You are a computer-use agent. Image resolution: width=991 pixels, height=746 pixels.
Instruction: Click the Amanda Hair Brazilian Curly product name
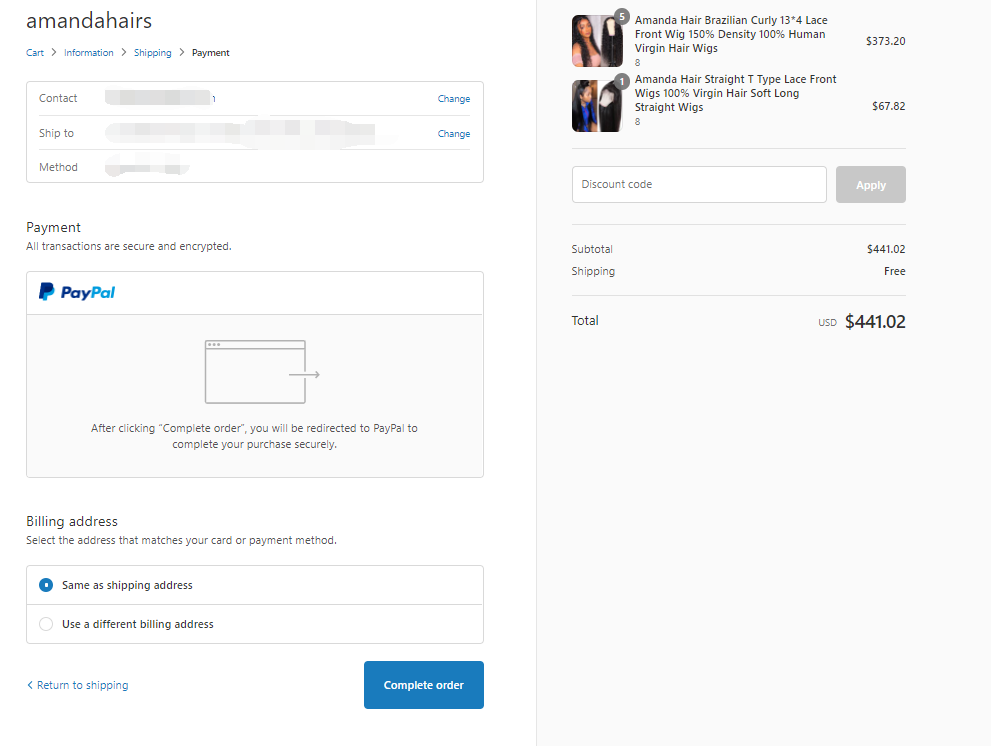[731, 34]
